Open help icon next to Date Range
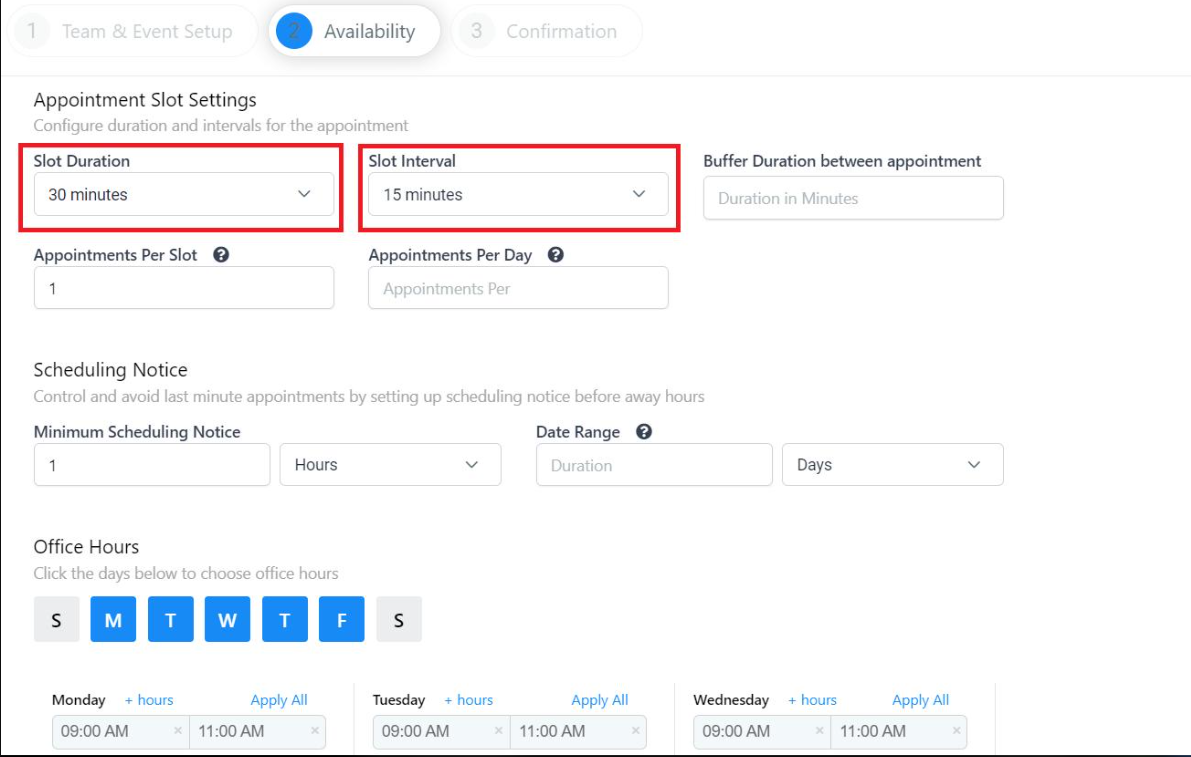The width and height of the screenshot is (1191, 757). pyautogui.click(x=644, y=432)
